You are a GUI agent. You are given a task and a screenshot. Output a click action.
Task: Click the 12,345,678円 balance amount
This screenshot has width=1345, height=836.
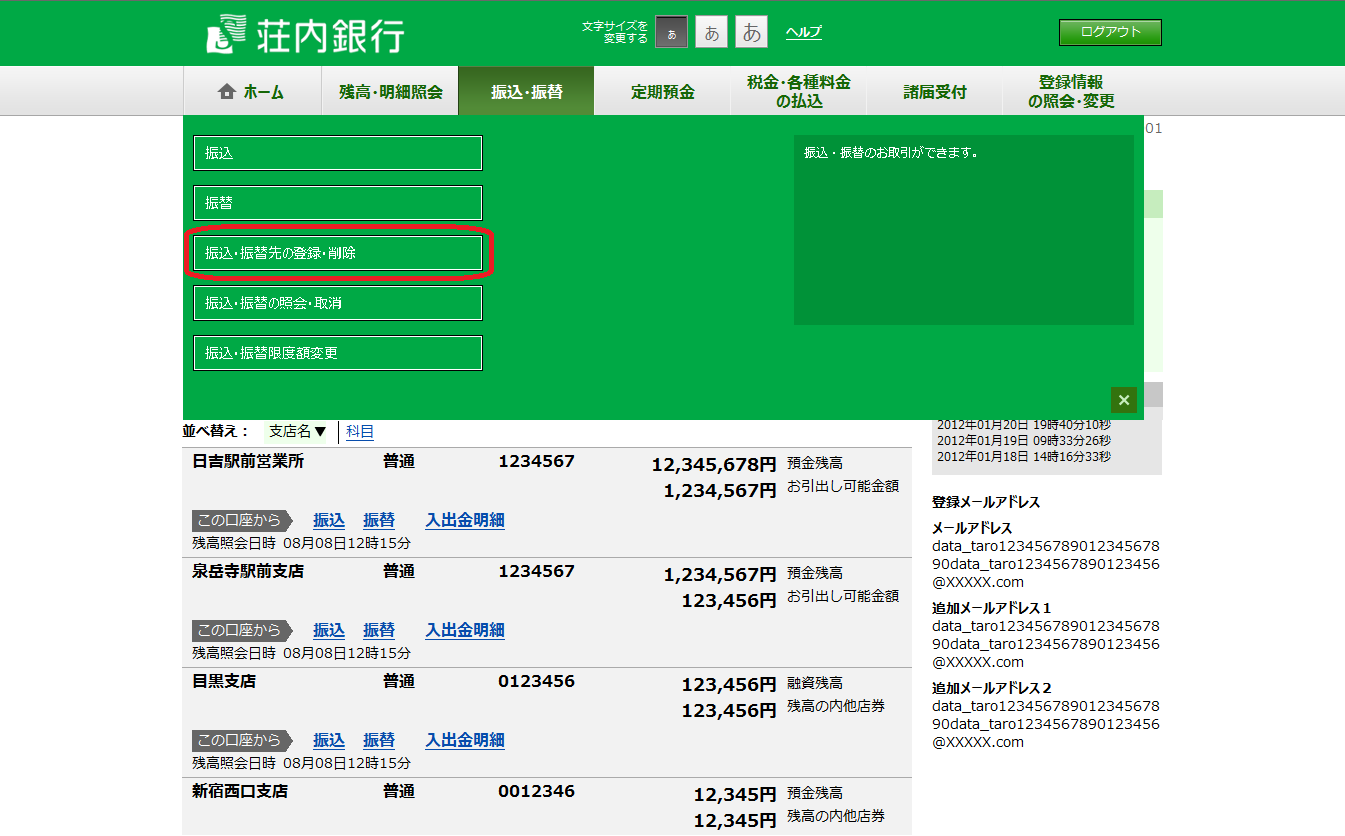coord(714,465)
